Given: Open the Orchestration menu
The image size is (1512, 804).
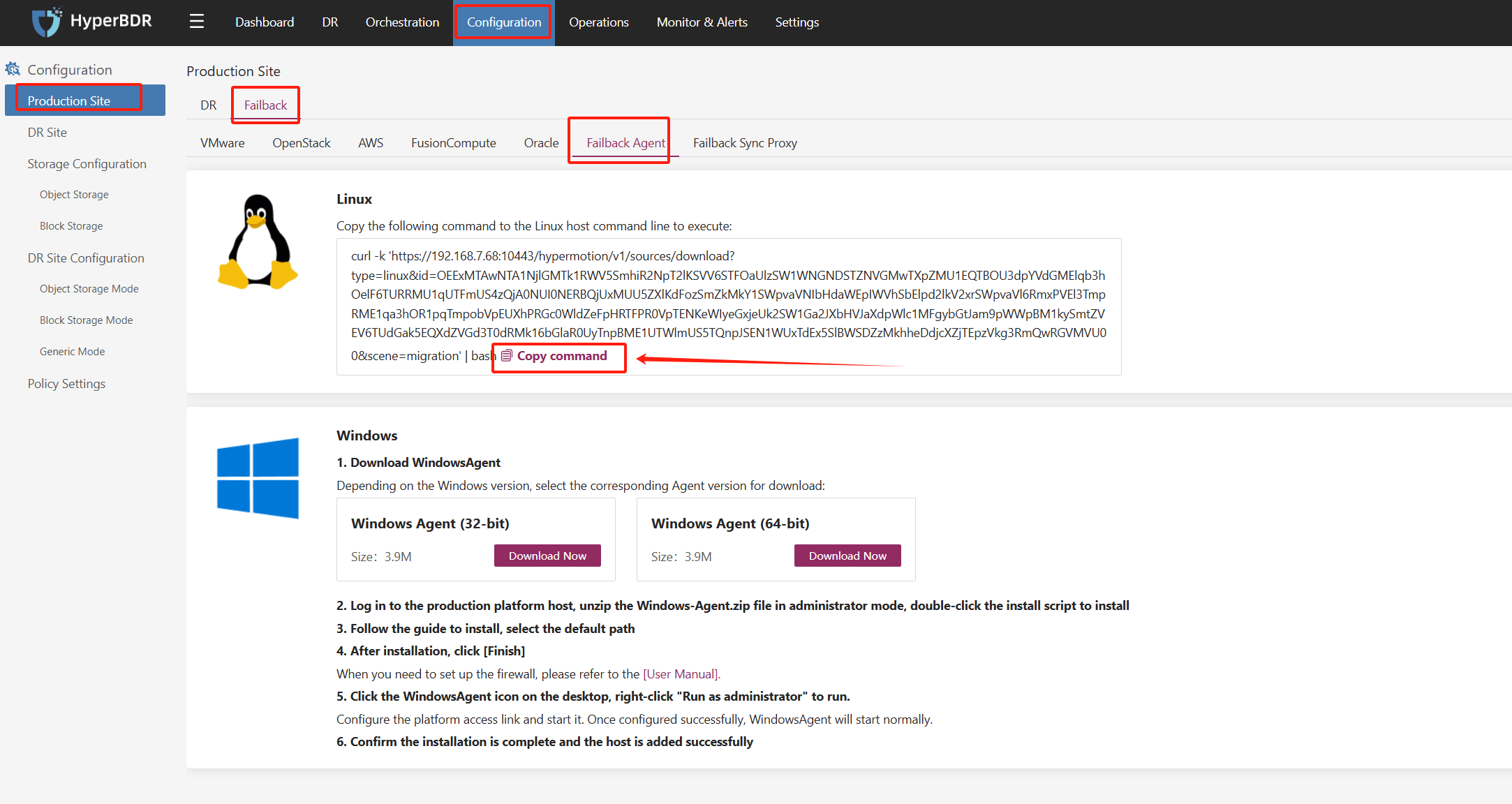Looking at the screenshot, I should 402,22.
